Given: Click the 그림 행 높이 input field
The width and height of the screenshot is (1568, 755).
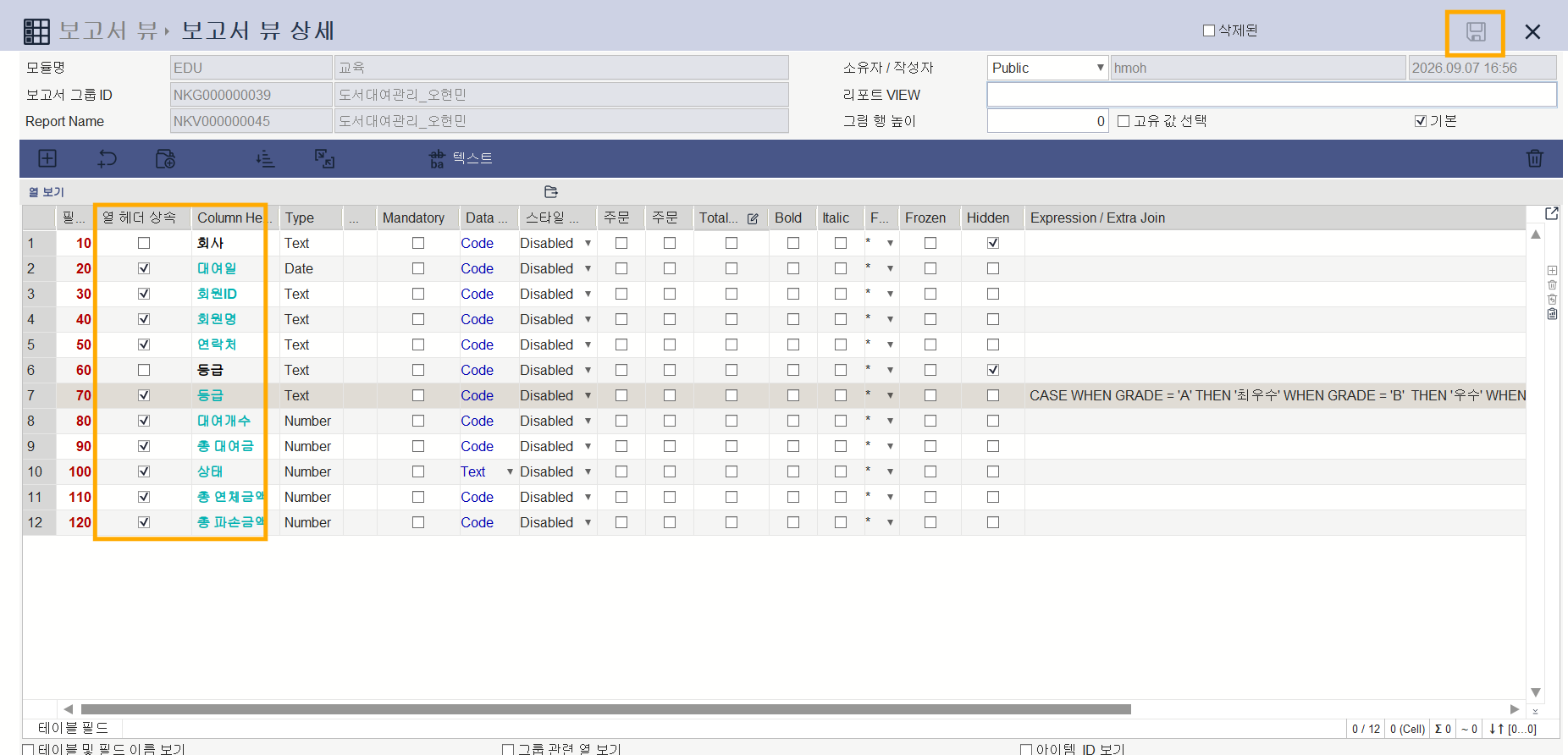Looking at the screenshot, I should 1047,121.
